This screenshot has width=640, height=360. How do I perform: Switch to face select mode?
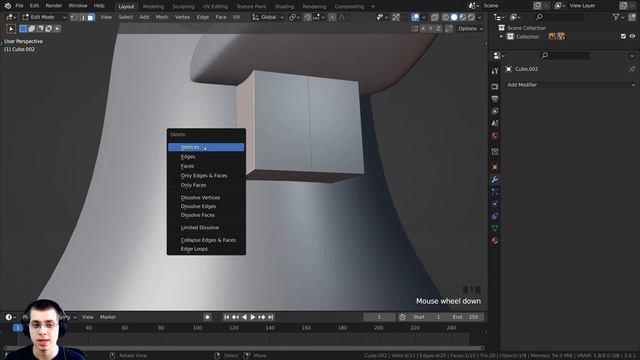pyautogui.click(x=91, y=17)
